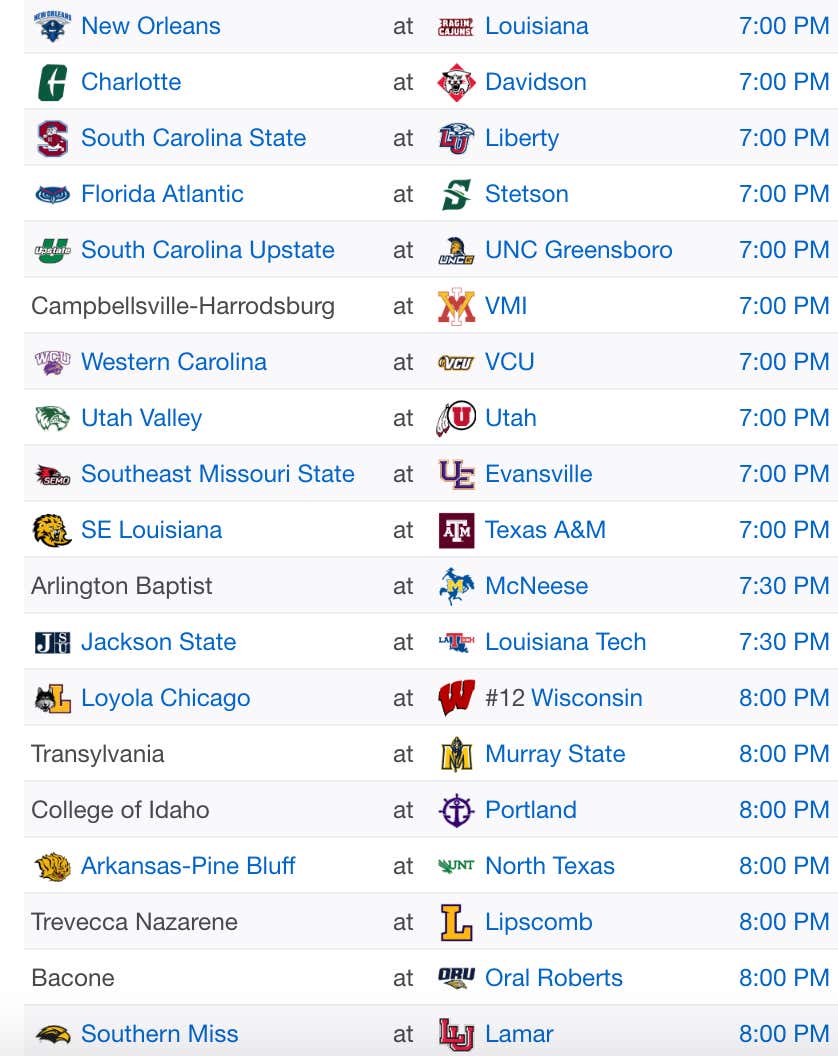Image resolution: width=838 pixels, height=1056 pixels.
Task: Open the Arkansas-Pine Bluff team link
Action: click(188, 866)
